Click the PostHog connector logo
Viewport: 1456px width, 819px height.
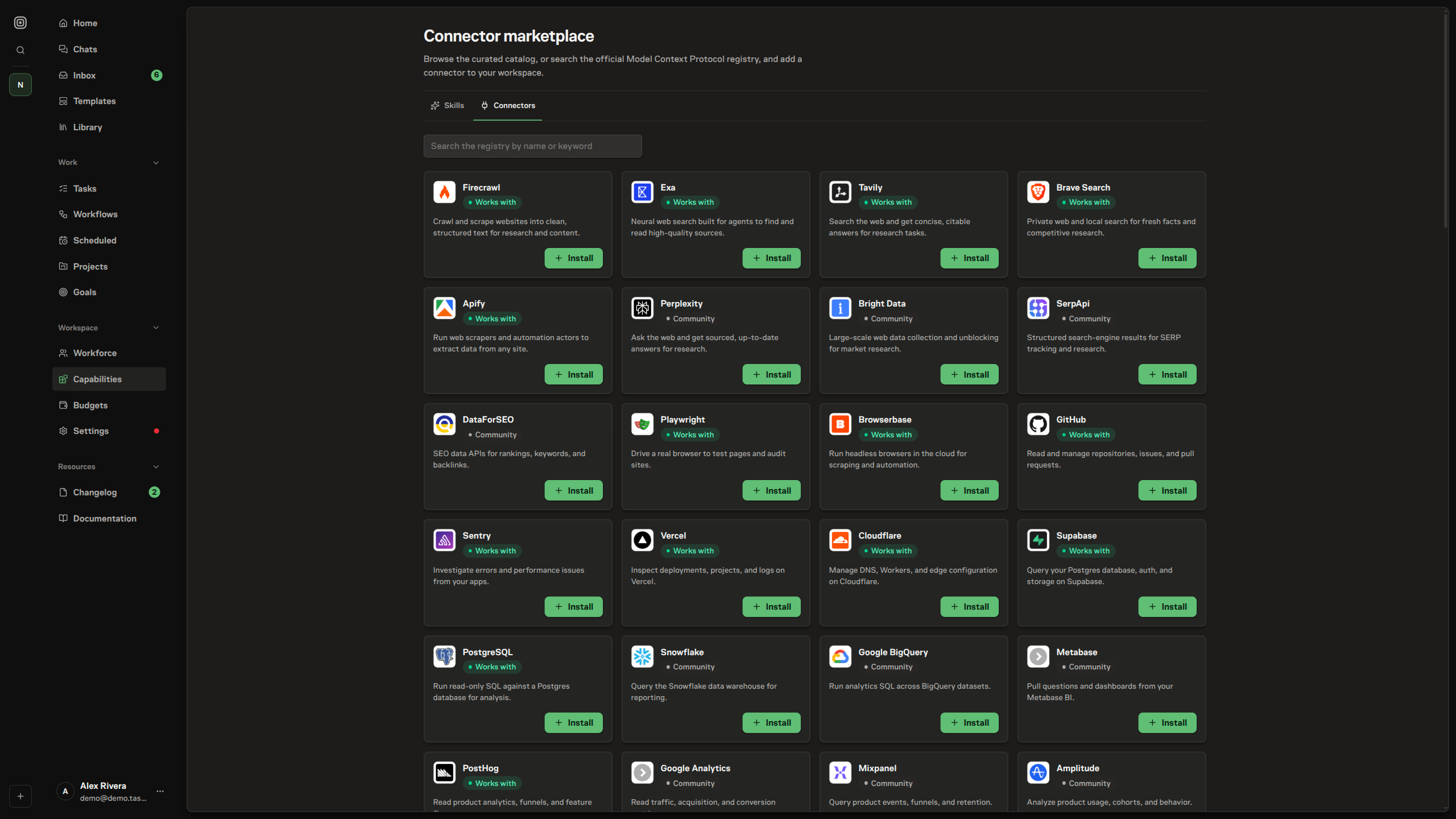[444, 773]
